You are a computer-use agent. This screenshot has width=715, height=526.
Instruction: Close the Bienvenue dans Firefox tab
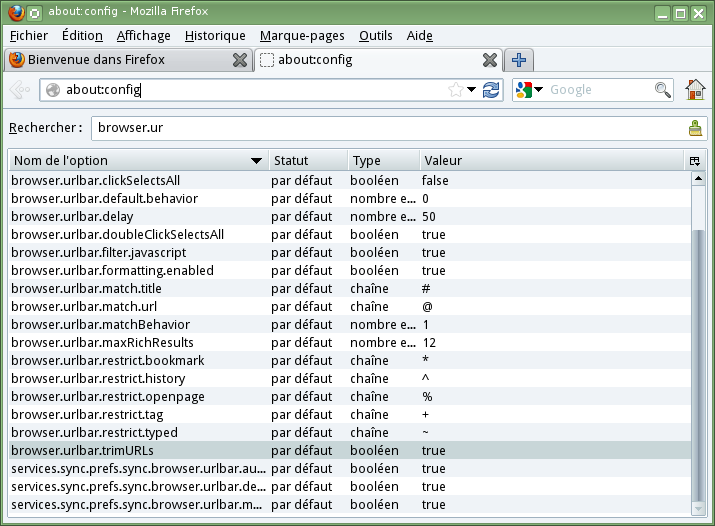(x=240, y=60)
